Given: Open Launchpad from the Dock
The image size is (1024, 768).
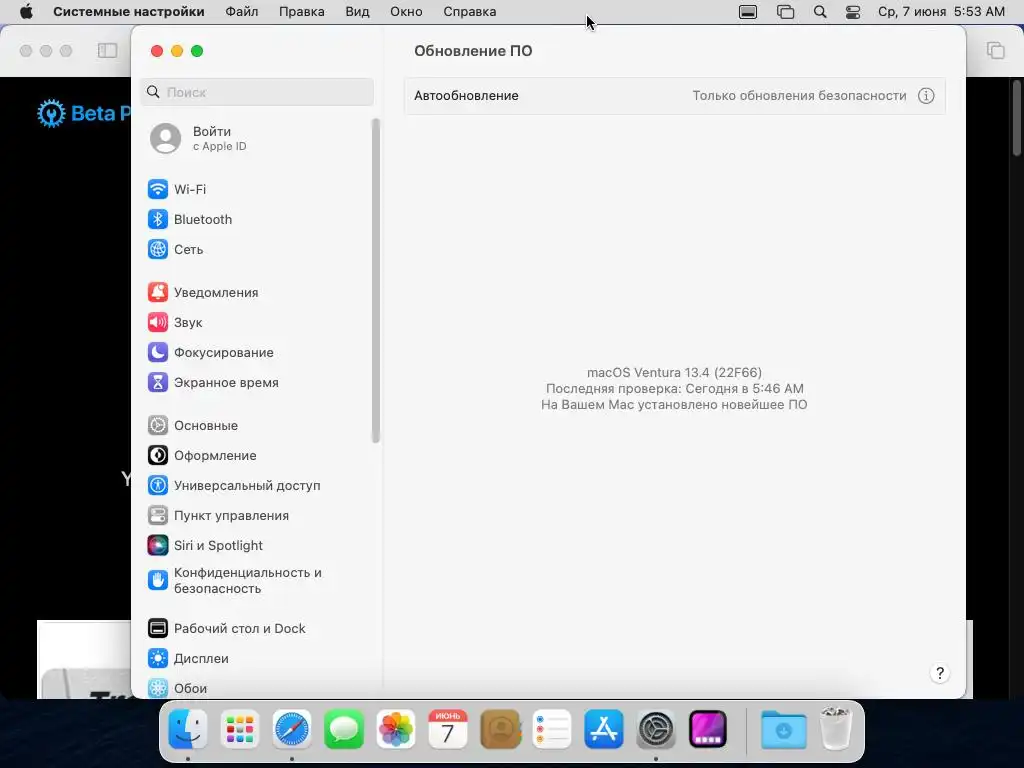Looking at the screenshot, I should point(240,729).
